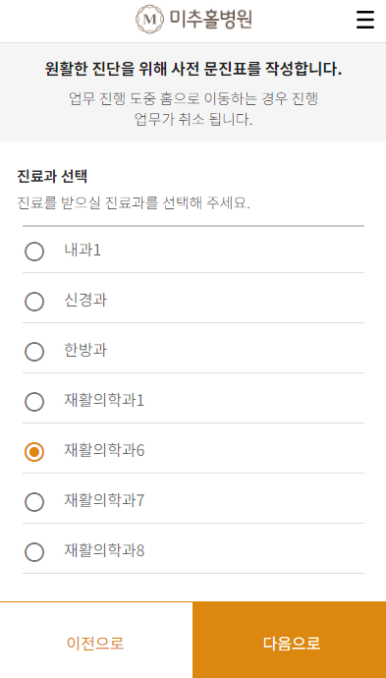
Task: Click the 미추홀병원 logo emblem
Action: (x=150, y=19)
